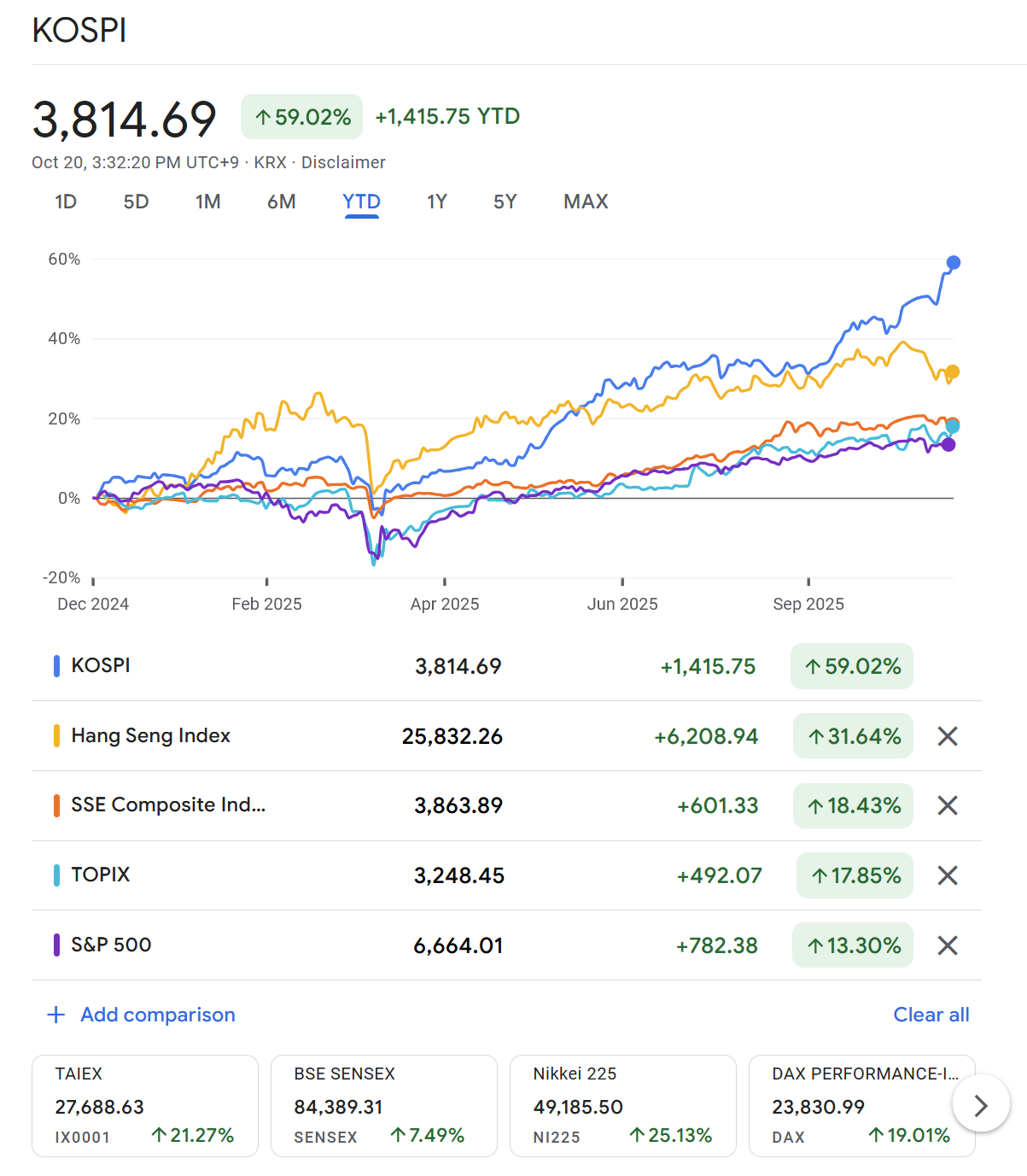The height and width of the screenshot is (1176, 1027).
Task: Show MAX historical range
Action: [x=586, y=202]
